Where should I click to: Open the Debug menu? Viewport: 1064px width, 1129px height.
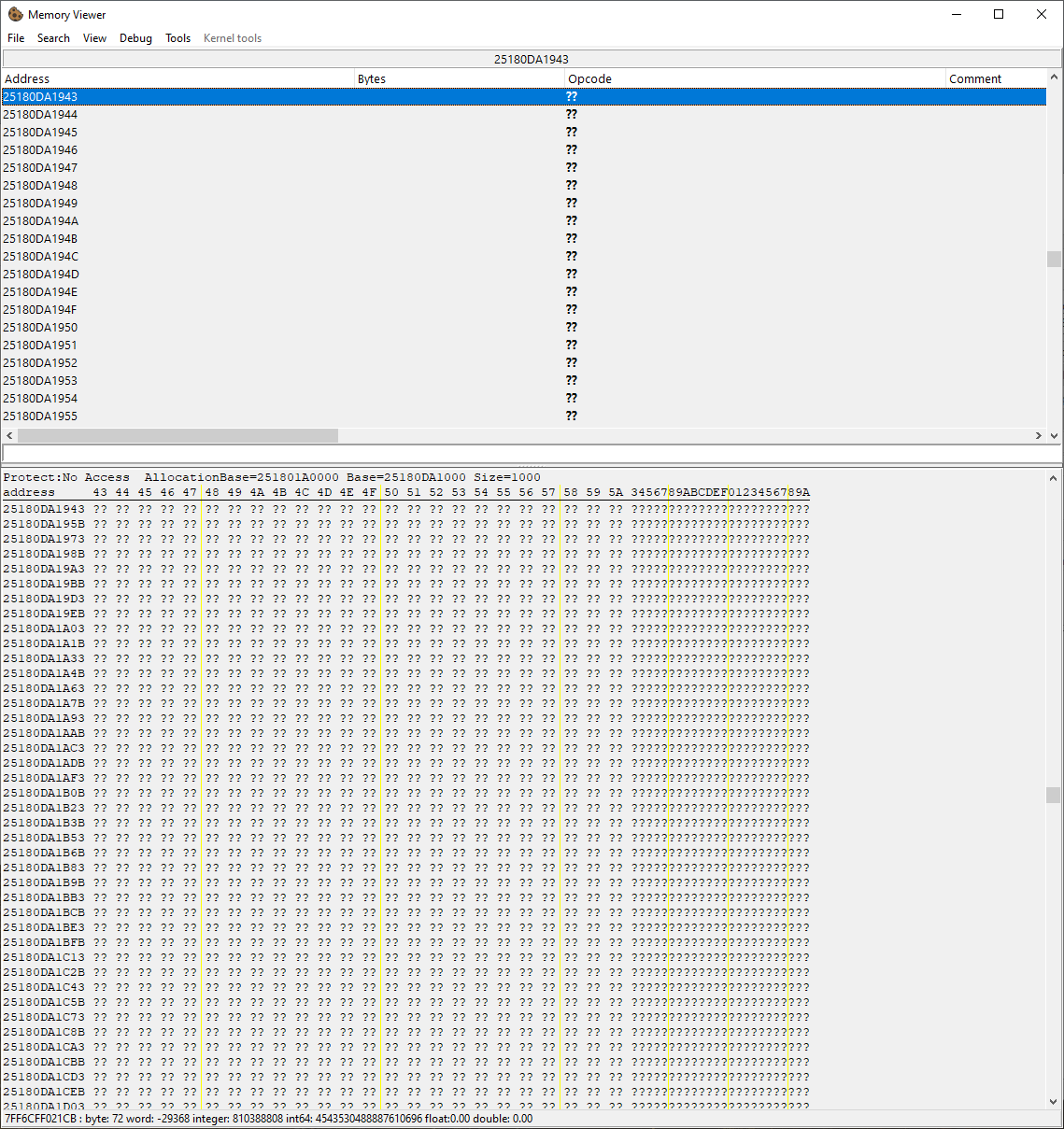pyautogui.click(x=135, y=38)
